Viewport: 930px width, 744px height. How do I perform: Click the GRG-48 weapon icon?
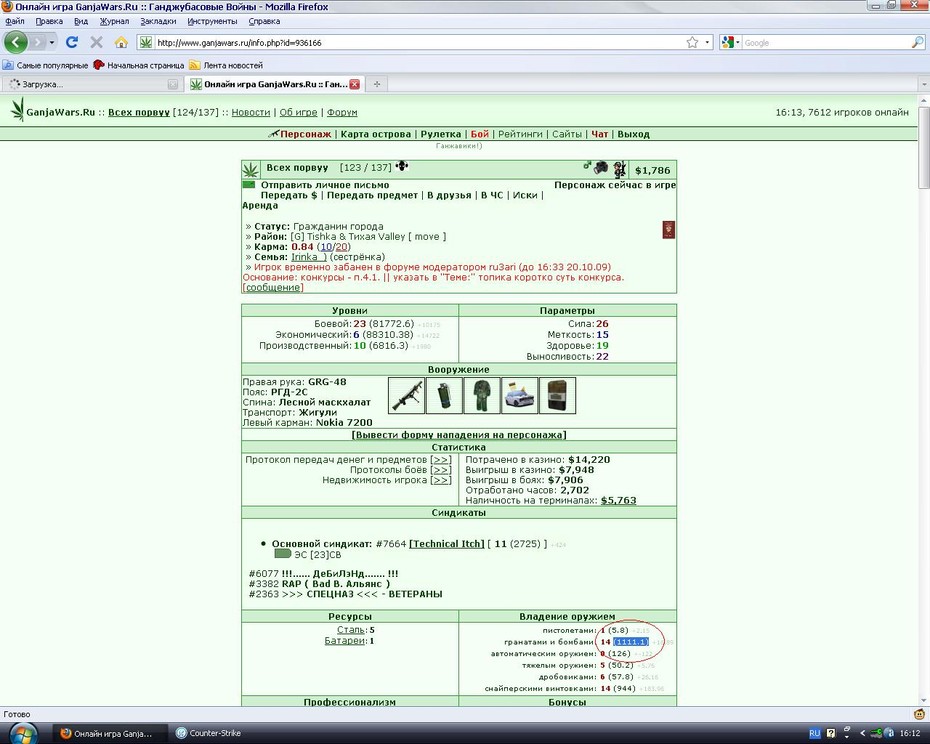pos(407,396)
